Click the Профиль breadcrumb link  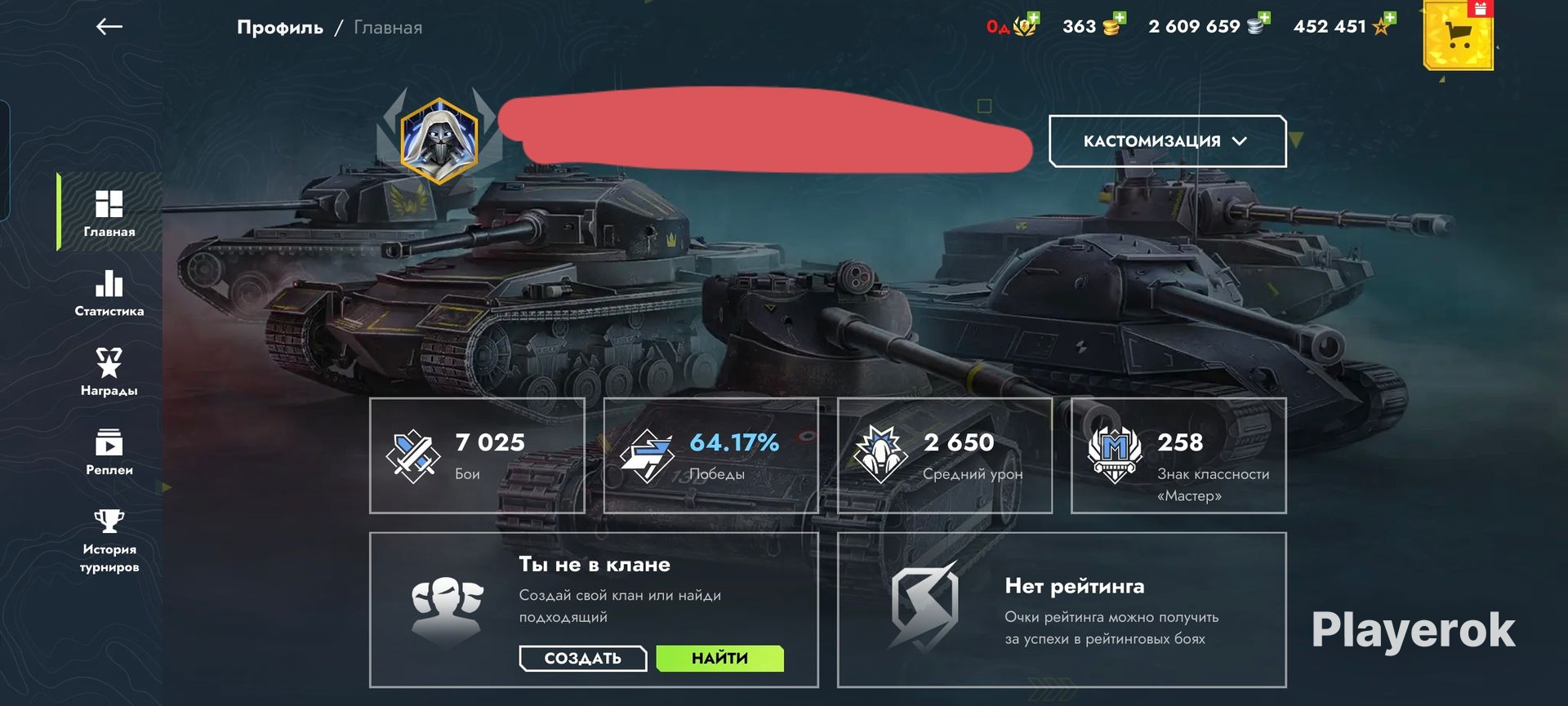[280, 28]
